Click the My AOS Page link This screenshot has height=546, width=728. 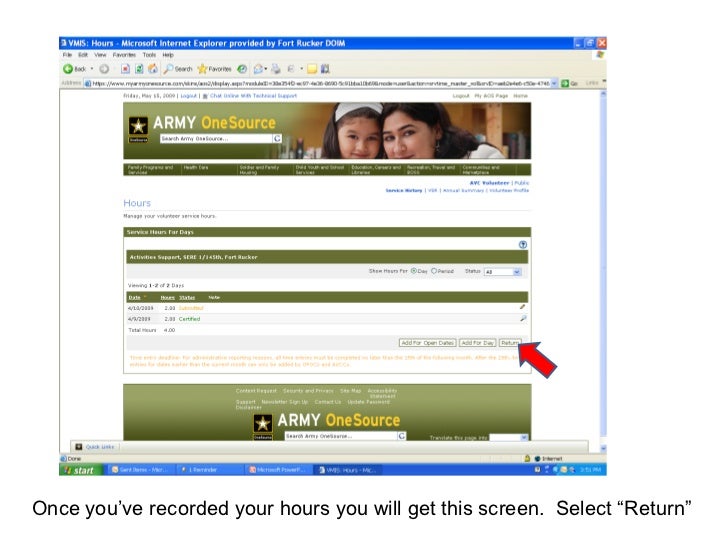[491, 96]
